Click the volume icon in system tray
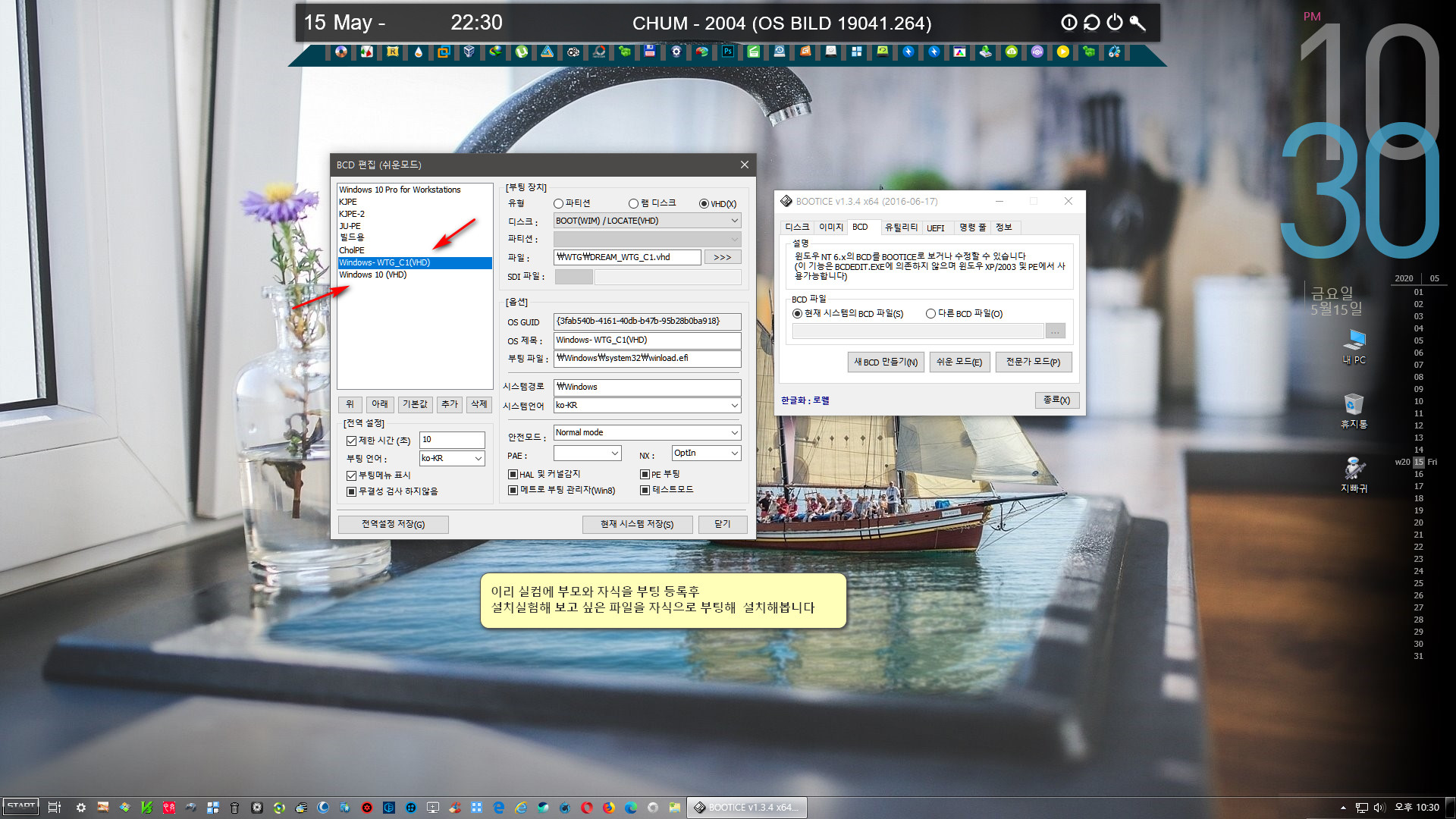 tap(1379, 808)
